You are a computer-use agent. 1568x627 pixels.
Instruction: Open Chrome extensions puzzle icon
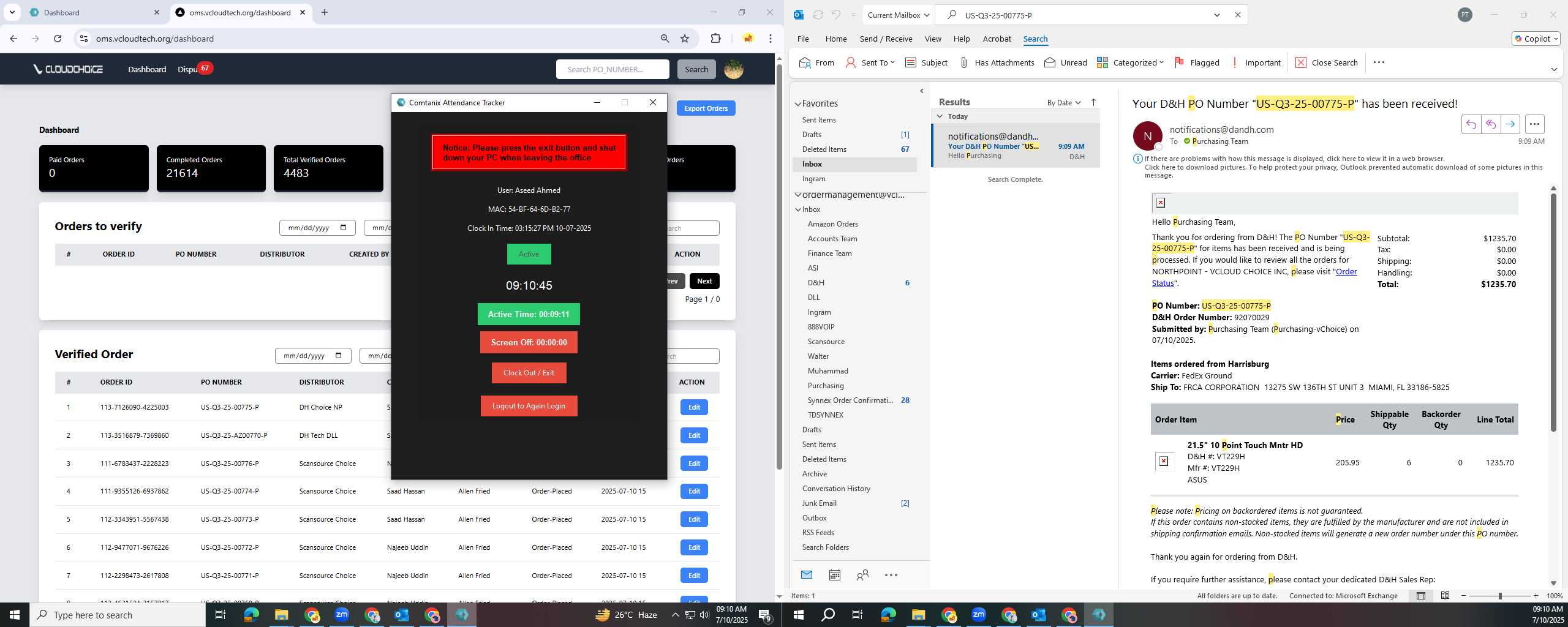coord(715,39)
